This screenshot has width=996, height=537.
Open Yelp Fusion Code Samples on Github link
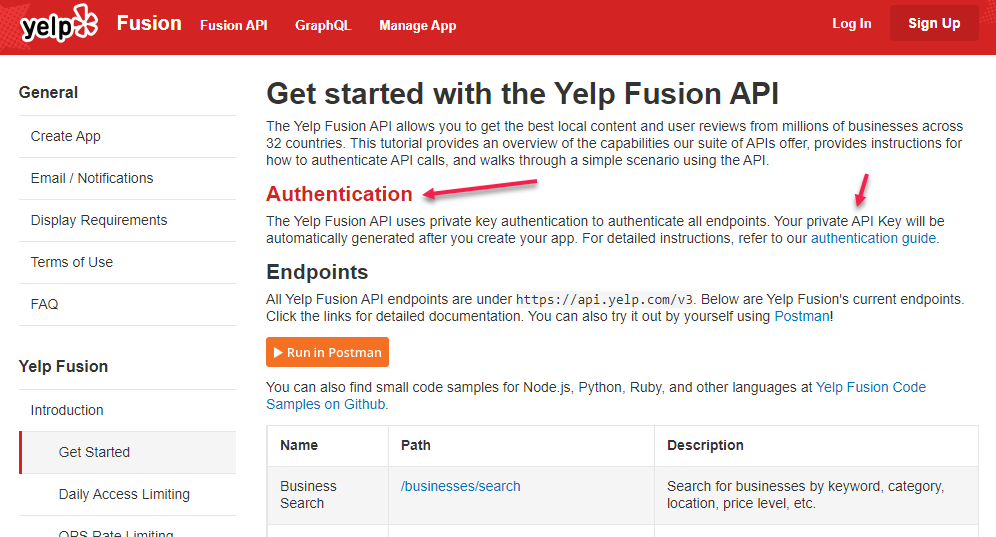tap(596, 396)
